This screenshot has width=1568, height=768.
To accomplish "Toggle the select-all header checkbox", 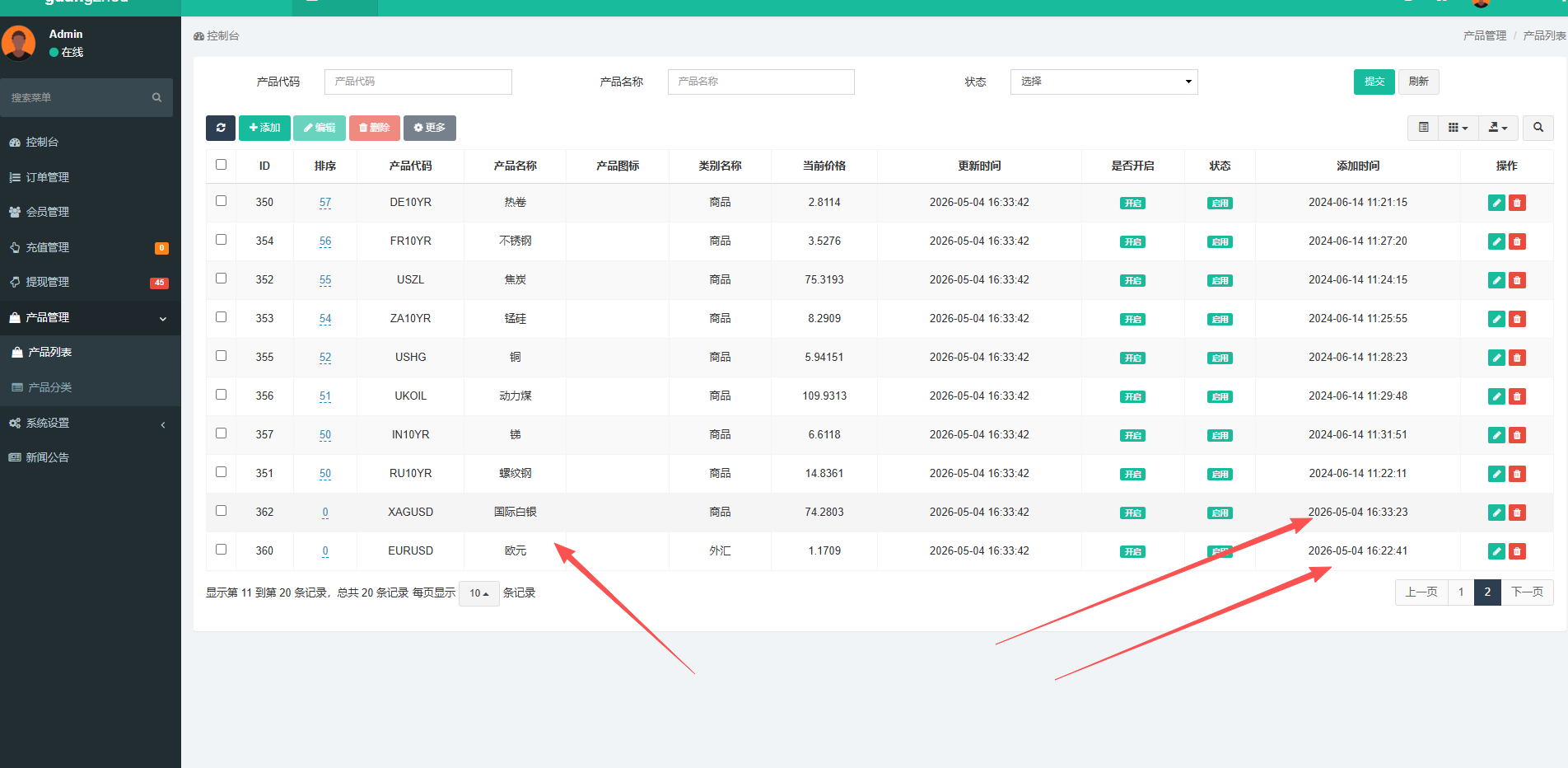I will 221,165.
